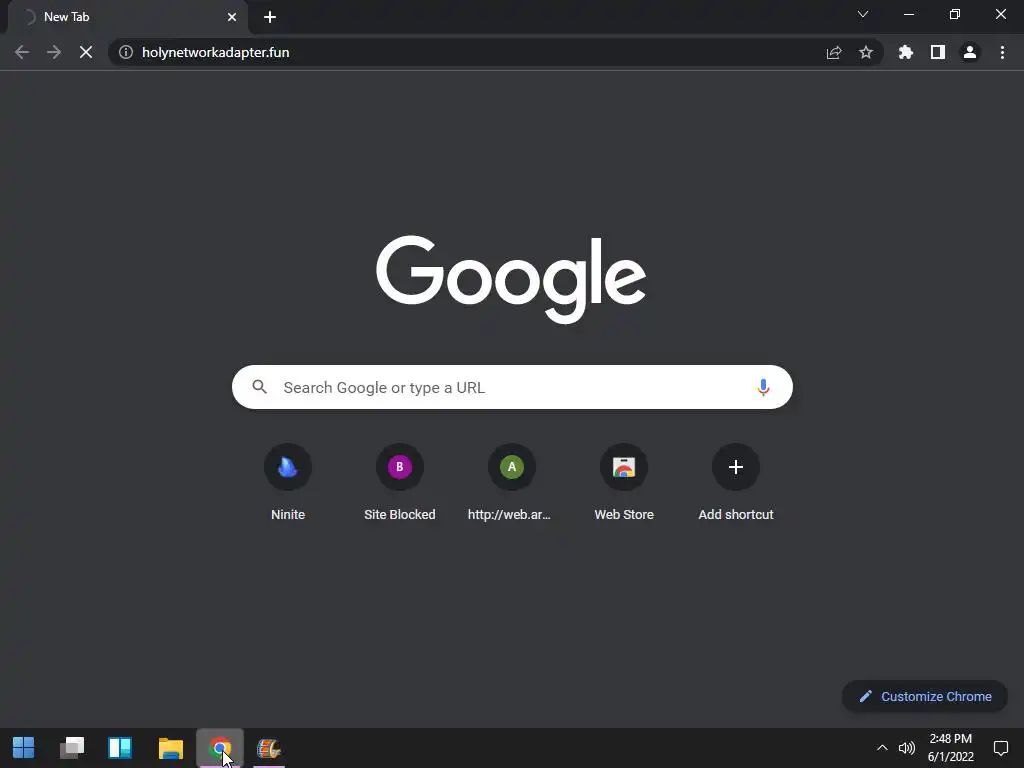Start voice search with microphone
This screenshot has width=1024, height=768.
763,387
